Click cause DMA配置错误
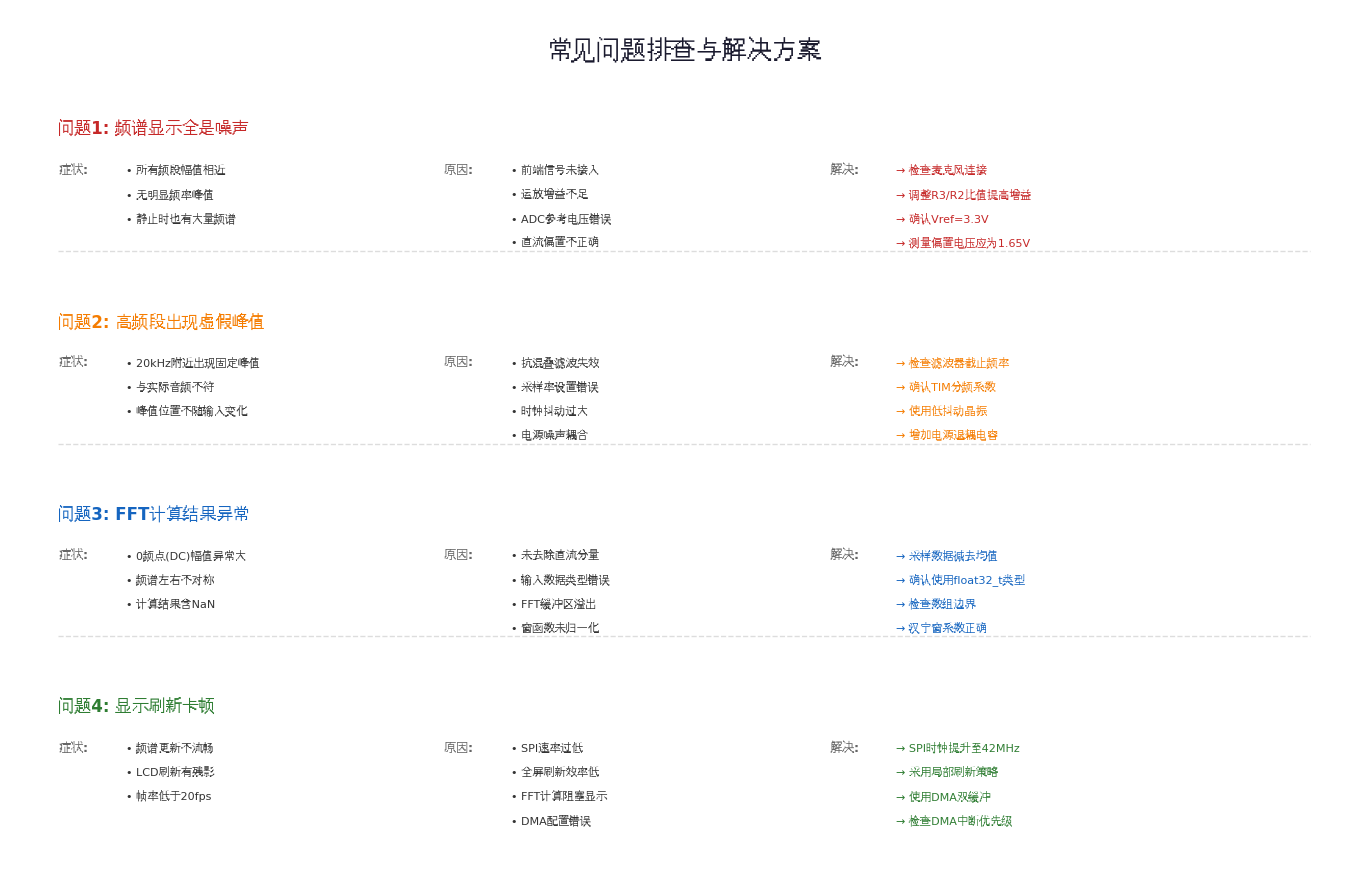This screenshot has width=1368, height=887. [556, 821]
